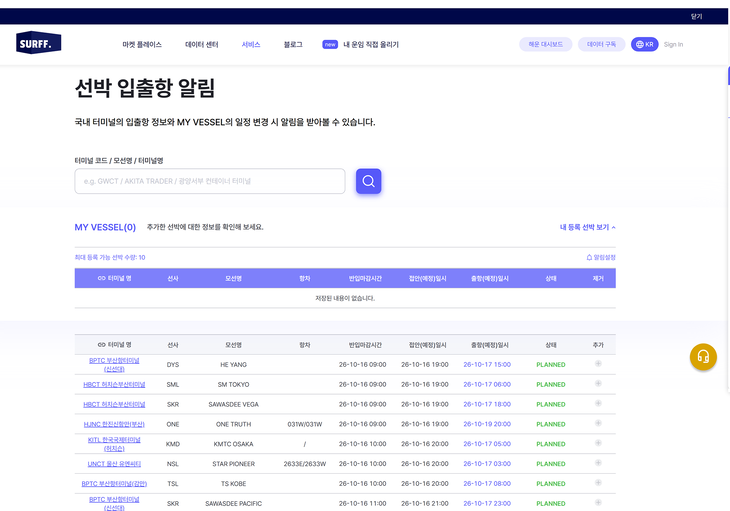Open HBCT 허치슨부산터미널 link in SM TOKYO row

pos(114,384)
